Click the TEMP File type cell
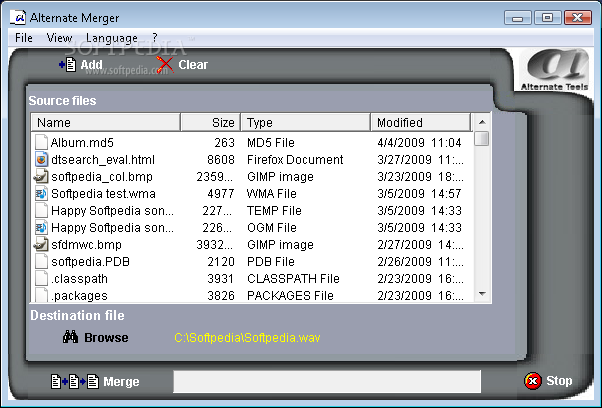Image resolution: width=602 pixels, height=408 pixels. pos(274,210)
